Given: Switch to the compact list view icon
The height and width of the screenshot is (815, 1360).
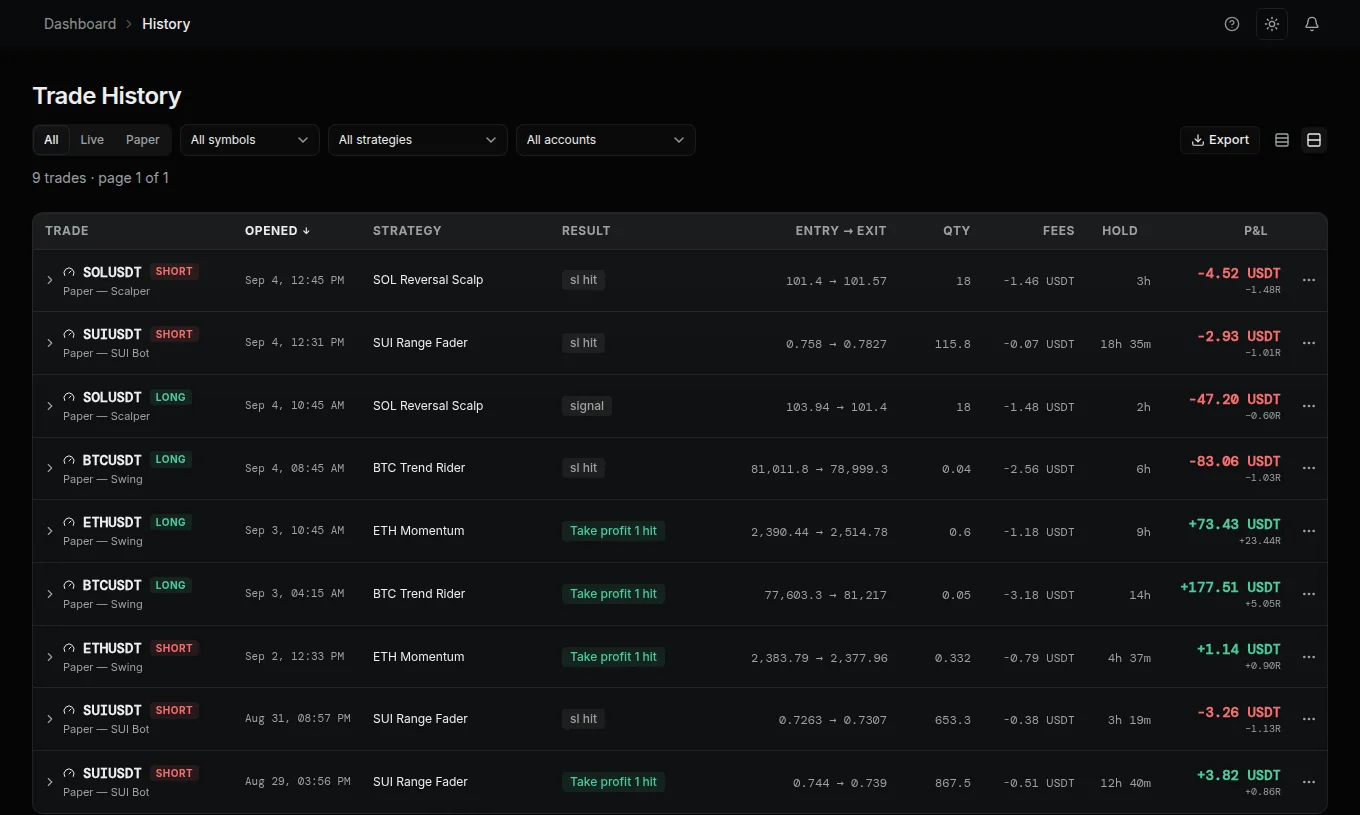Looking at the screenshot, I should click(x=1282, y=140).
